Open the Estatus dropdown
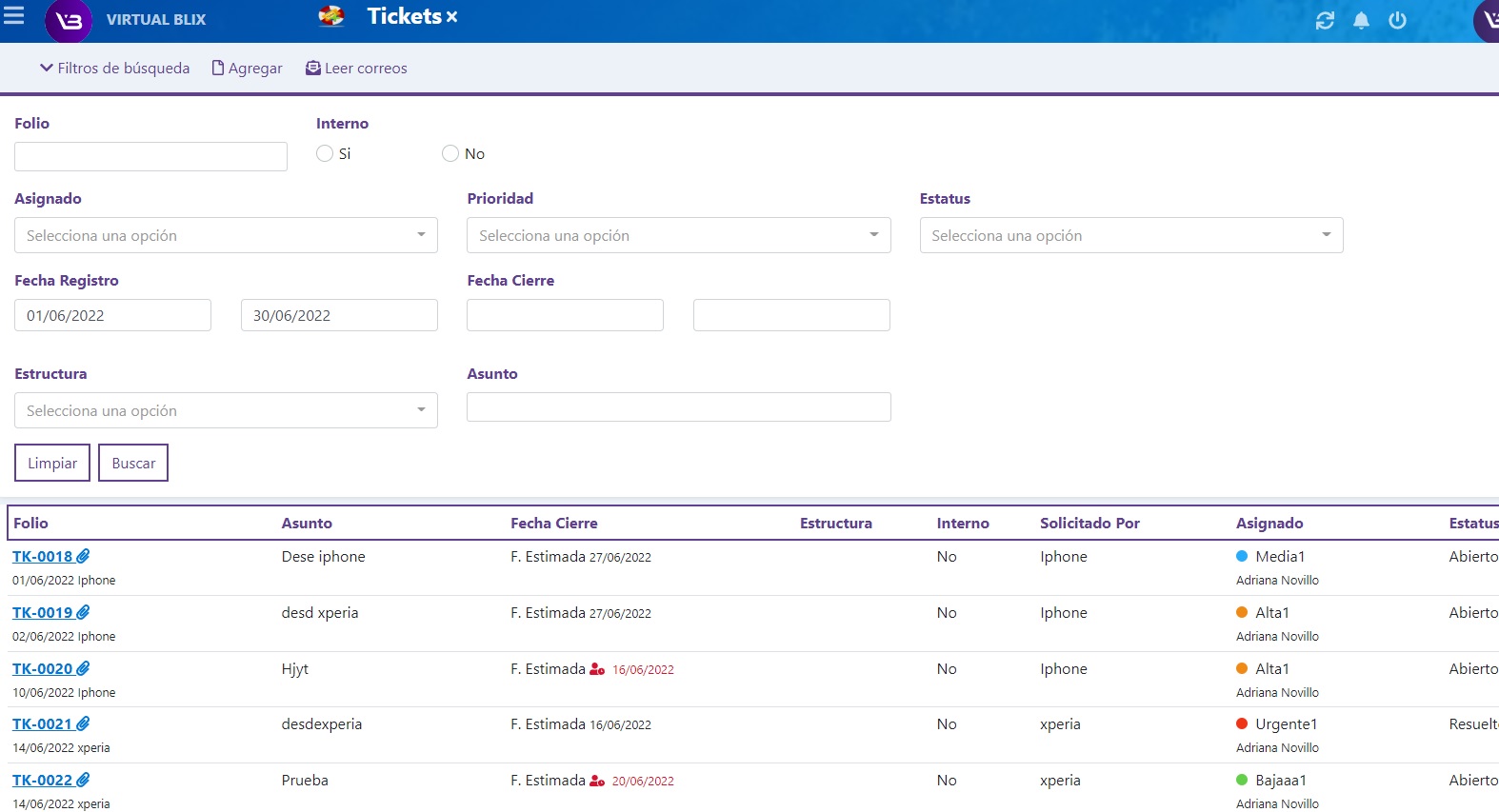This screenshot has height=812, width=1499. tap(1130, 235)
